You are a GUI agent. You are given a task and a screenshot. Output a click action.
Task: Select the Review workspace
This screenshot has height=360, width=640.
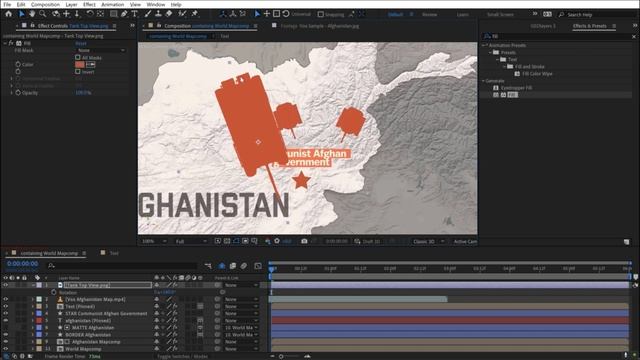tap(429, 14)
